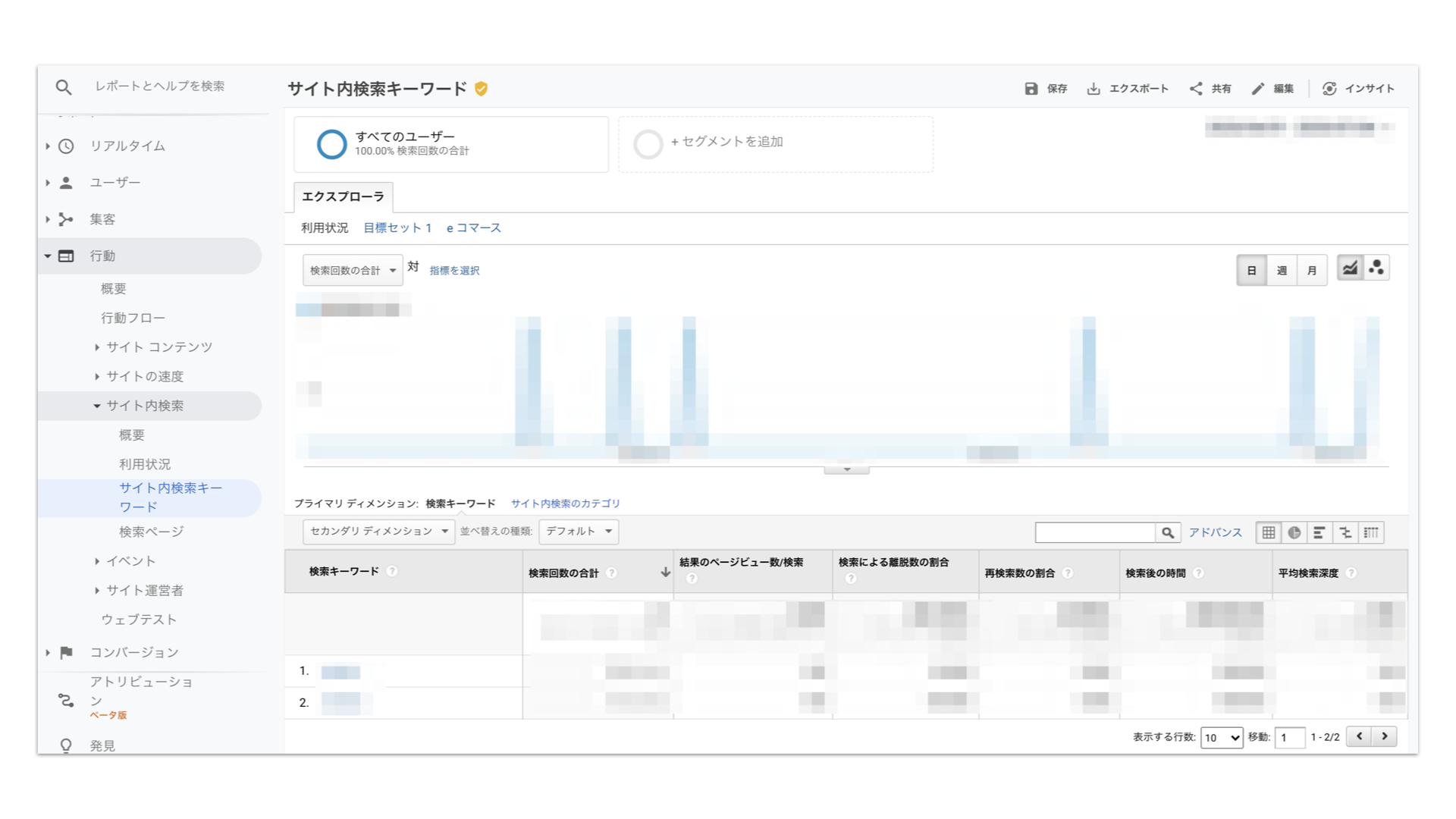
Task: Click the export download icon
Action: tap(1094, 89)
